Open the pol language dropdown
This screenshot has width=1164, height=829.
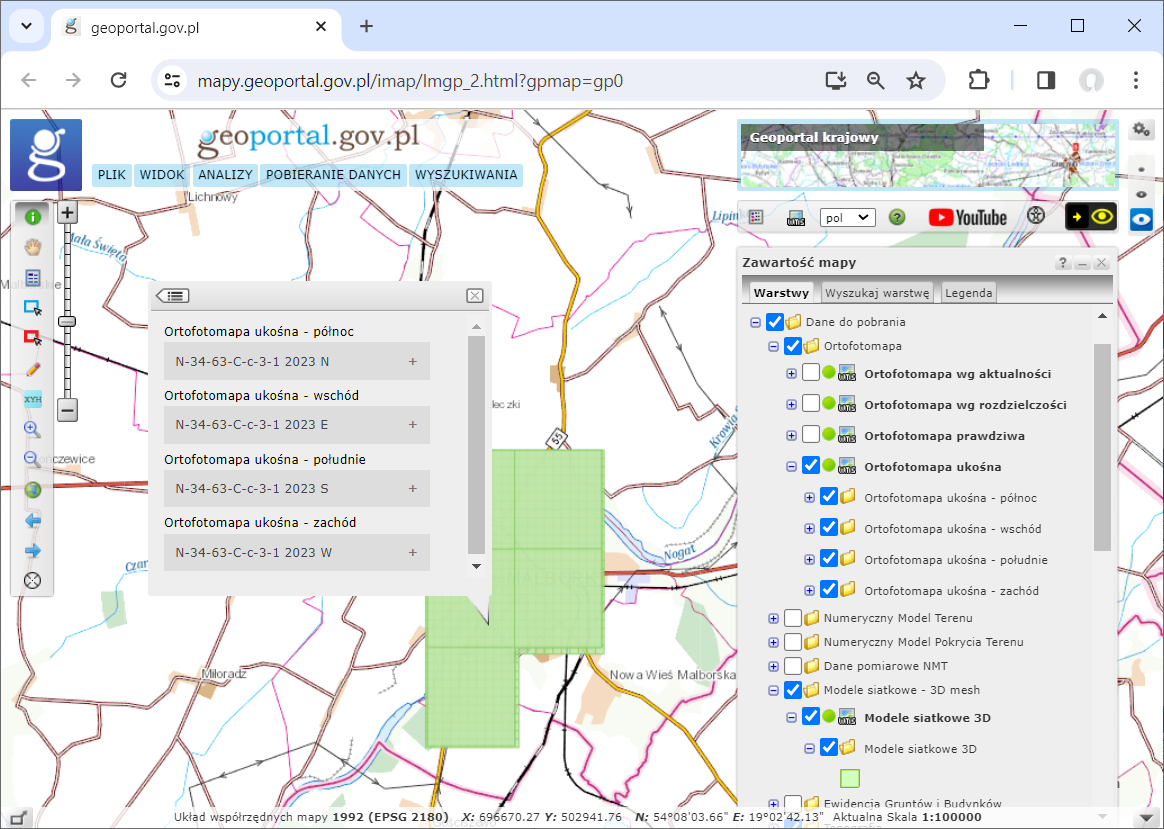tap(847, 217)
